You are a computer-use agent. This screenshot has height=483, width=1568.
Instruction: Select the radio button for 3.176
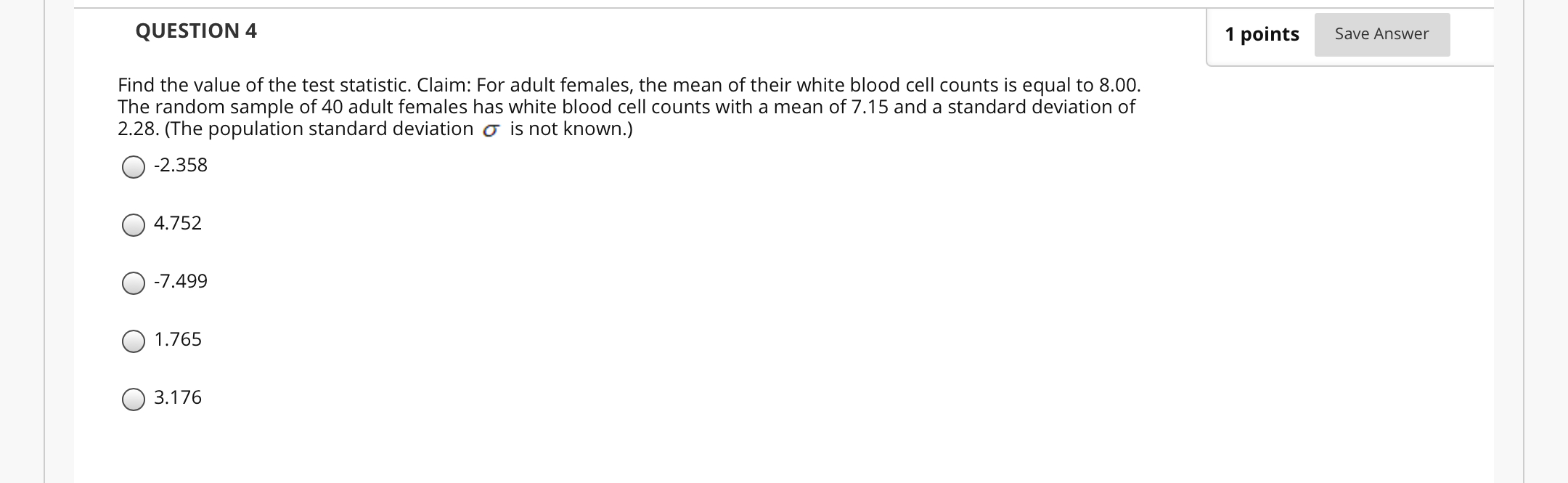click(x=133, y=399)
